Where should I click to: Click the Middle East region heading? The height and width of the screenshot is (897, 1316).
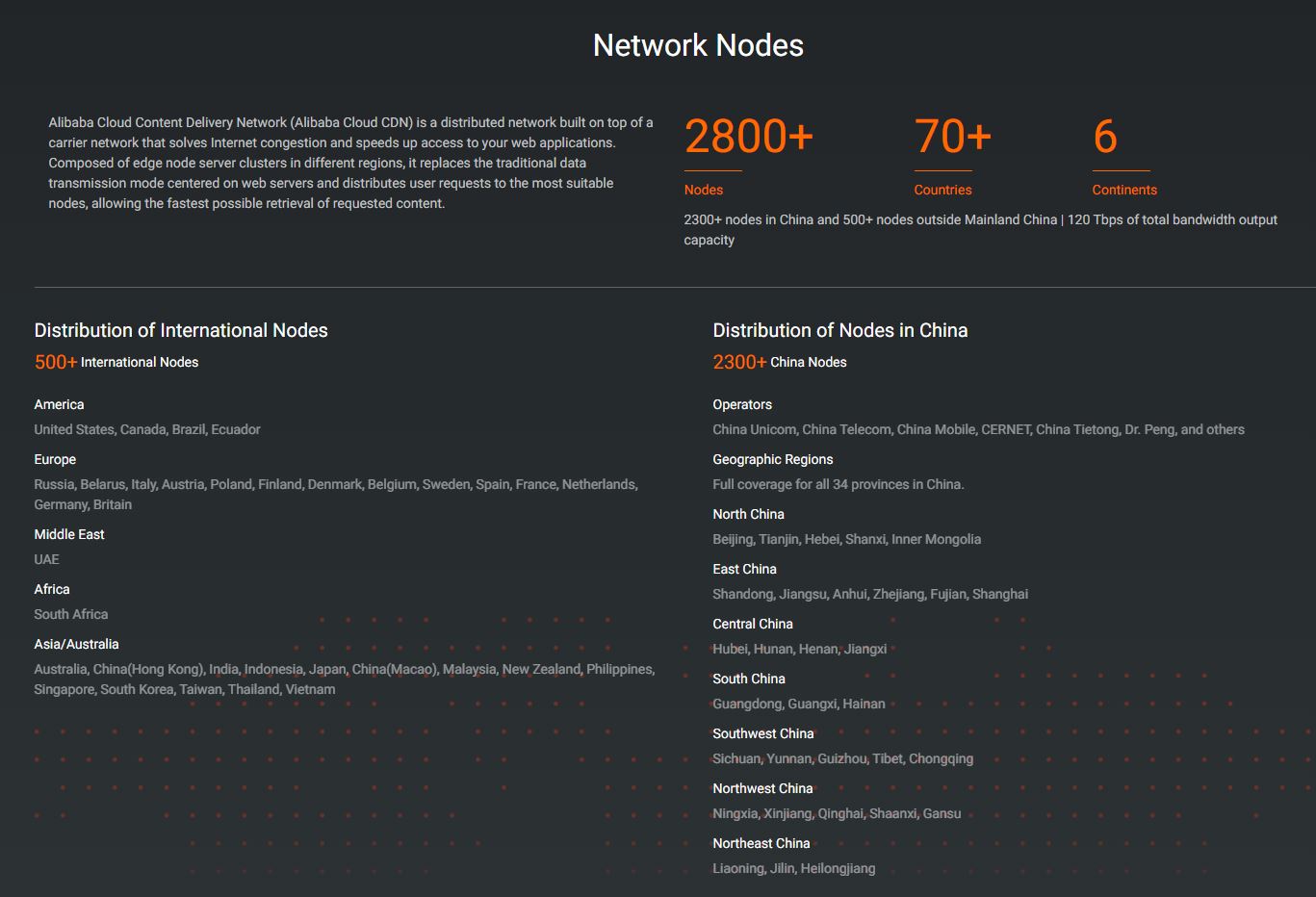[69, 534]
